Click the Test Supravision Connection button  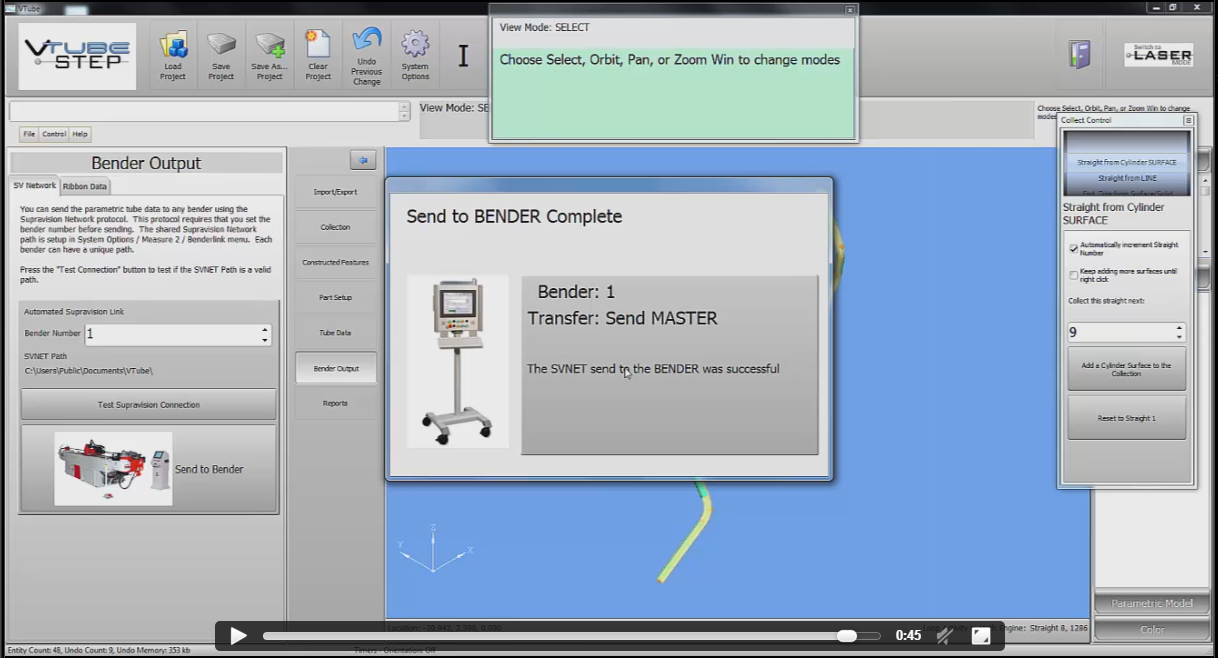pyautogui.click(x=148, y=405)
